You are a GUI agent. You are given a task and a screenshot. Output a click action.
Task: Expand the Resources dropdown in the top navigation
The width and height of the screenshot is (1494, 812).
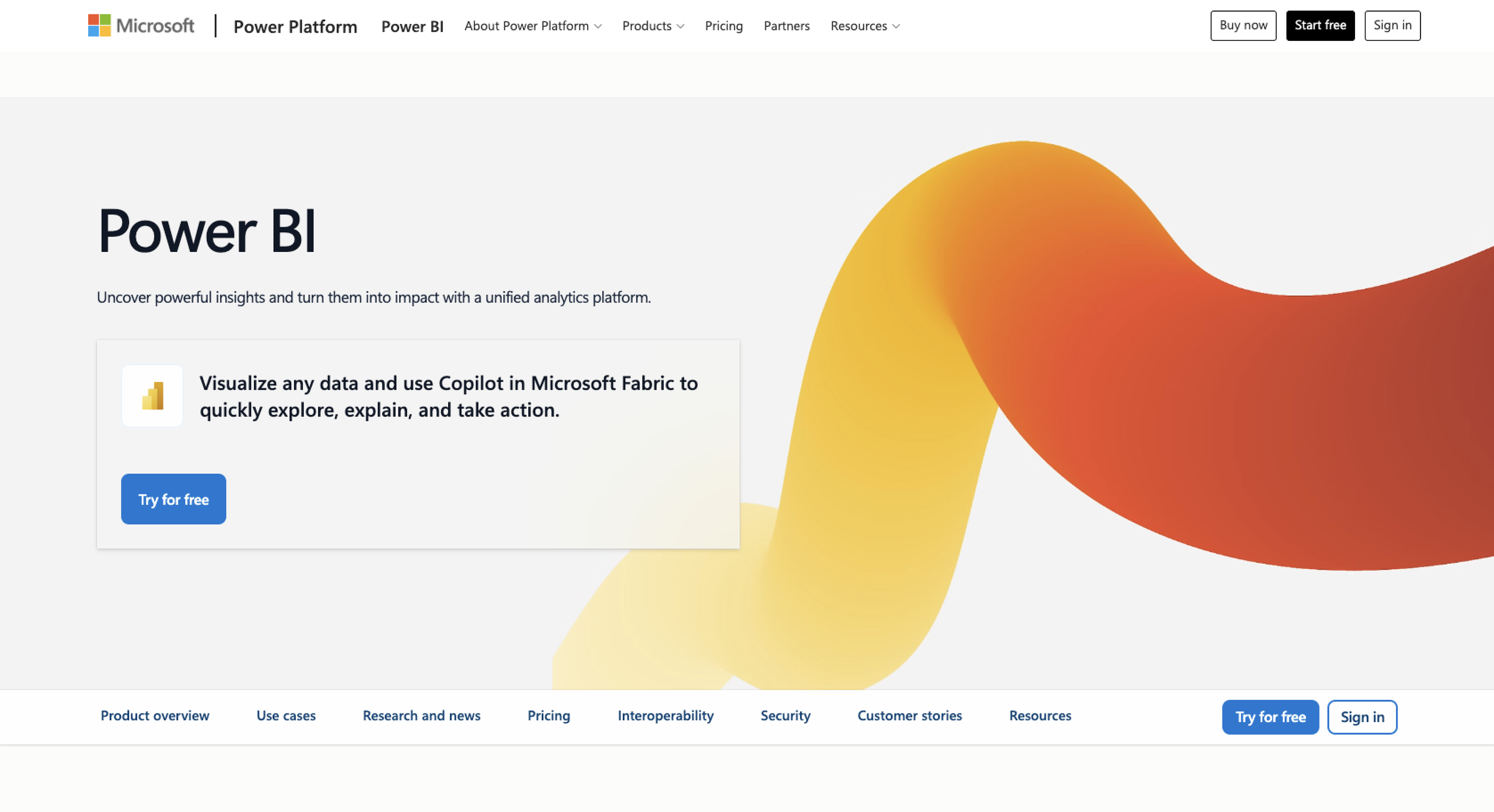coord(865,26)
